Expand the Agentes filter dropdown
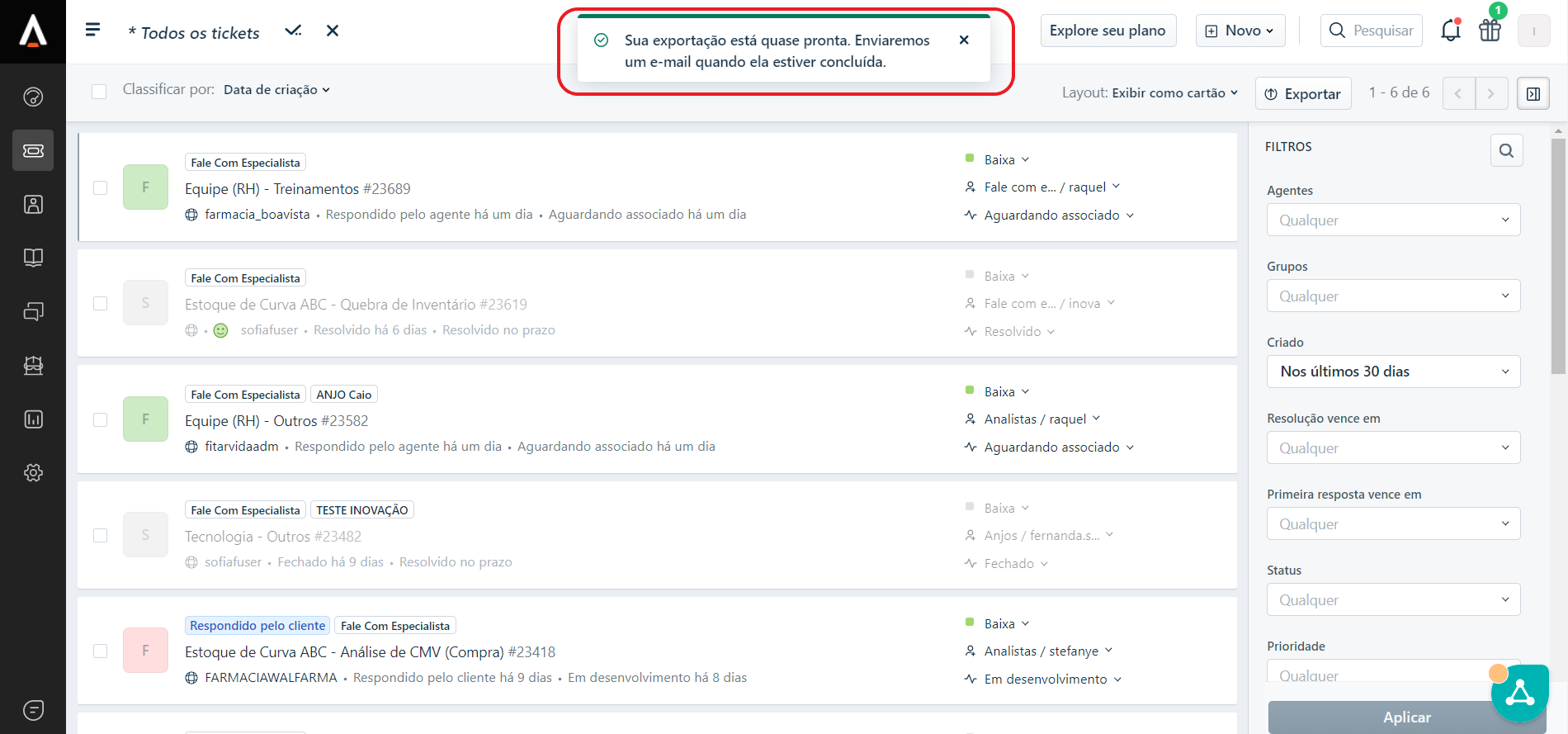Image resolution: width=1568 pixels, height=734 pixels. 1393,220
